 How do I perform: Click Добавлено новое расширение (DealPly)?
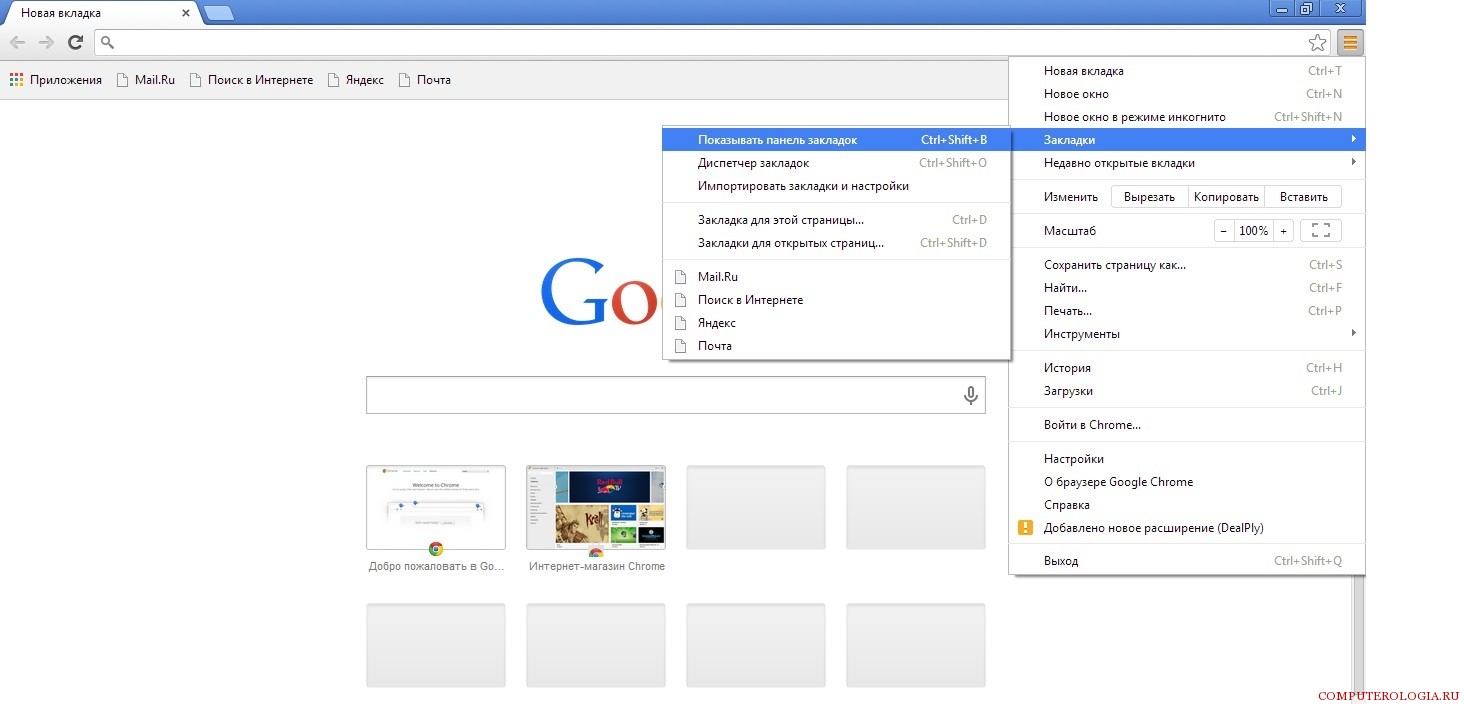click(1187, 528)
